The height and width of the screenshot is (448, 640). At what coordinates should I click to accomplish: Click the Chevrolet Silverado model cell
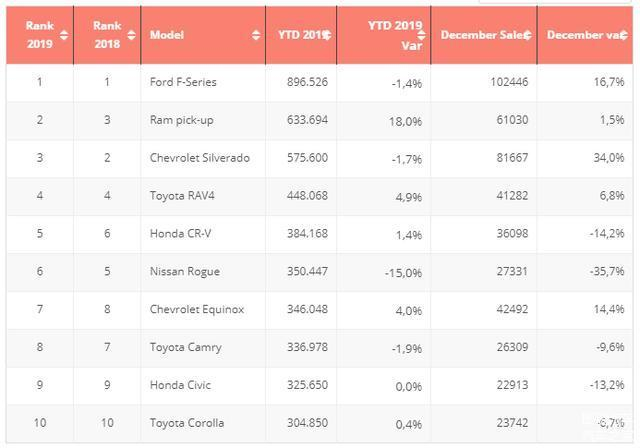[x=200, y=158]
